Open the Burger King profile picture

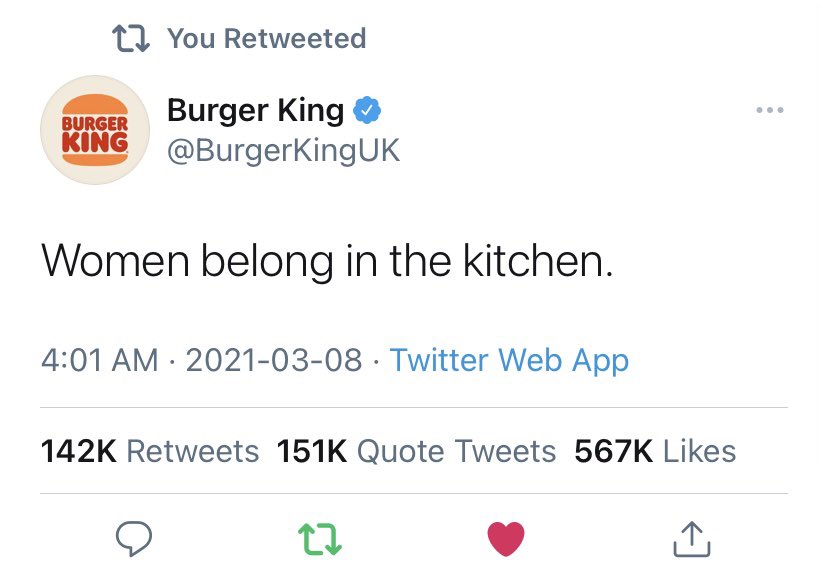[95, 130]
